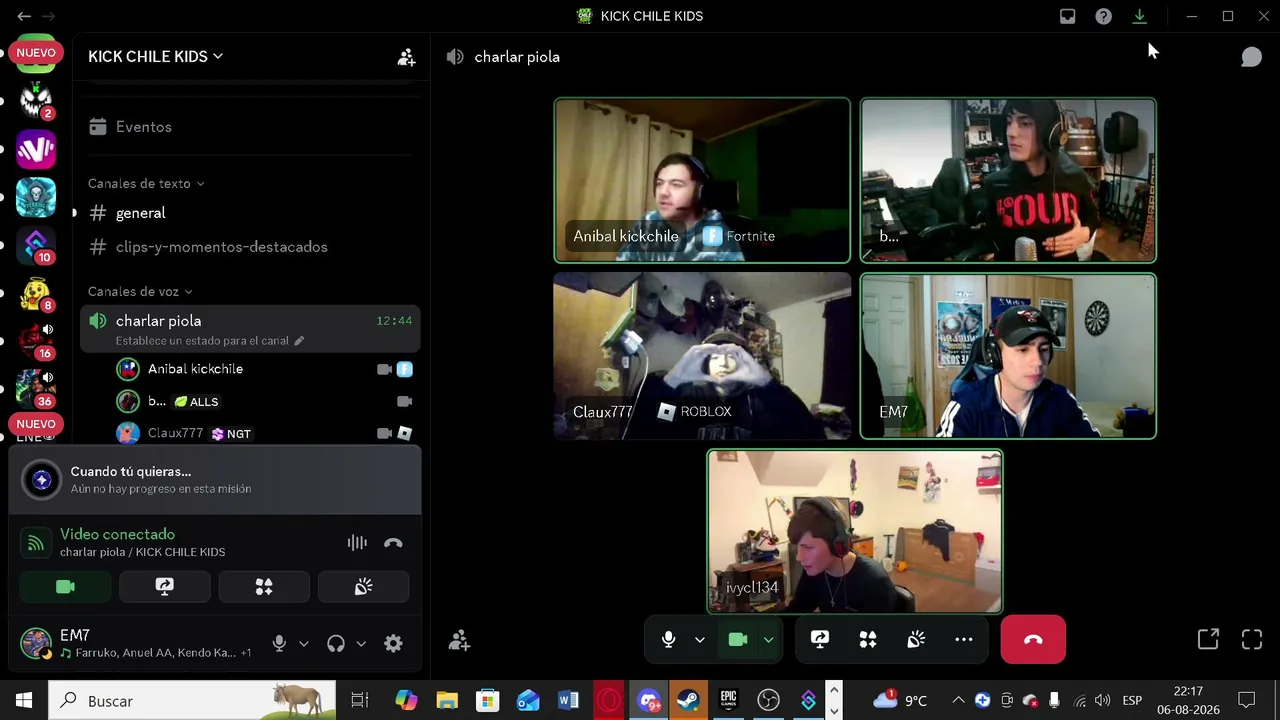Open Epic Games Launcher from the taskbar
The image size is (1280, 720).
(728, 701)
